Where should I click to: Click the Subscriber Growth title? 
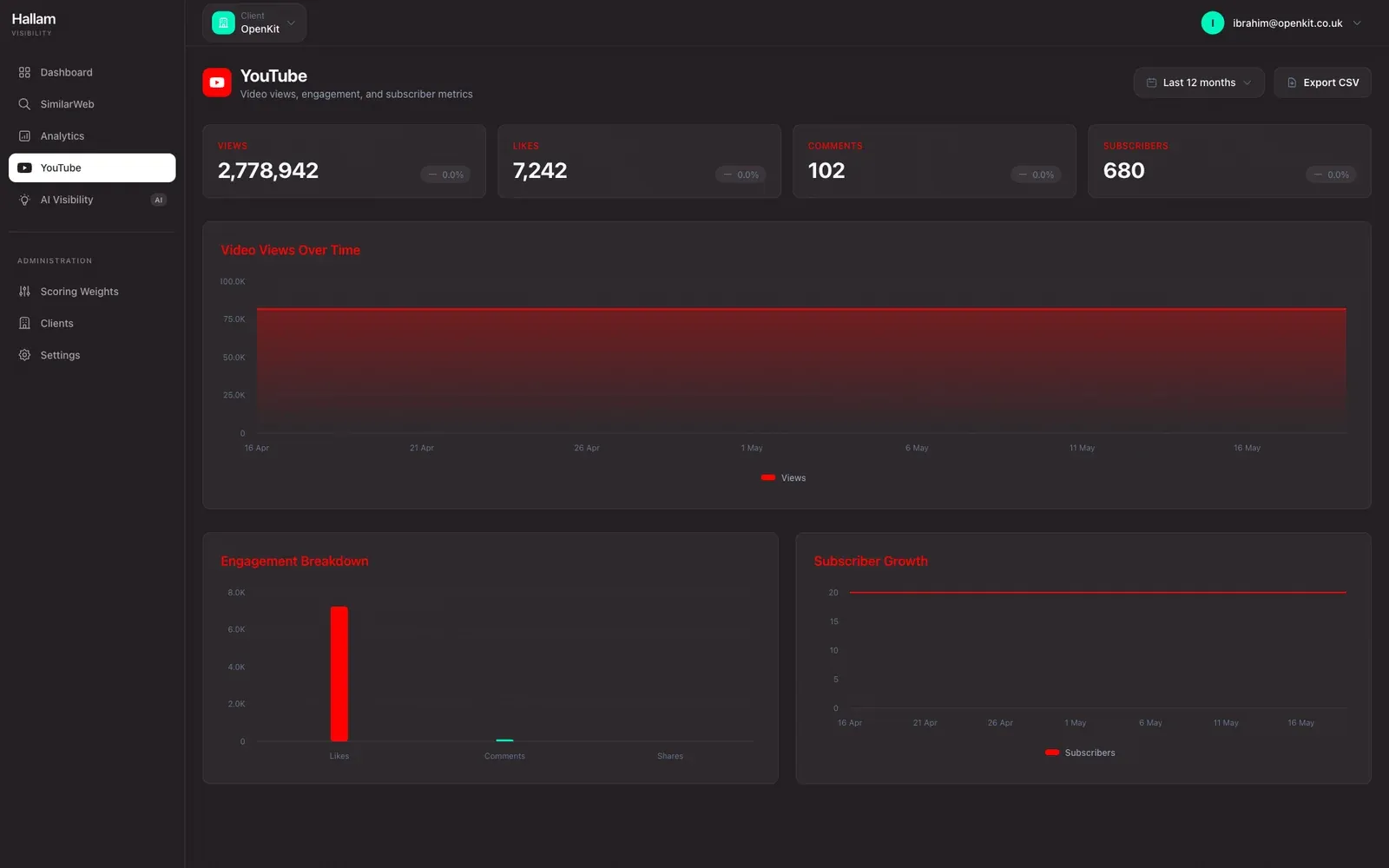click(871, 562)
